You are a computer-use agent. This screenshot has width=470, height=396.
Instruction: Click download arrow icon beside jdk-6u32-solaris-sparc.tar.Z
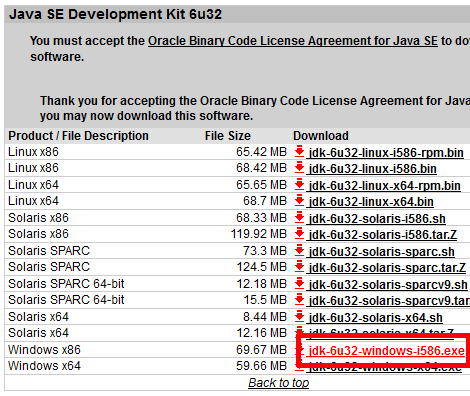point(299,266)
